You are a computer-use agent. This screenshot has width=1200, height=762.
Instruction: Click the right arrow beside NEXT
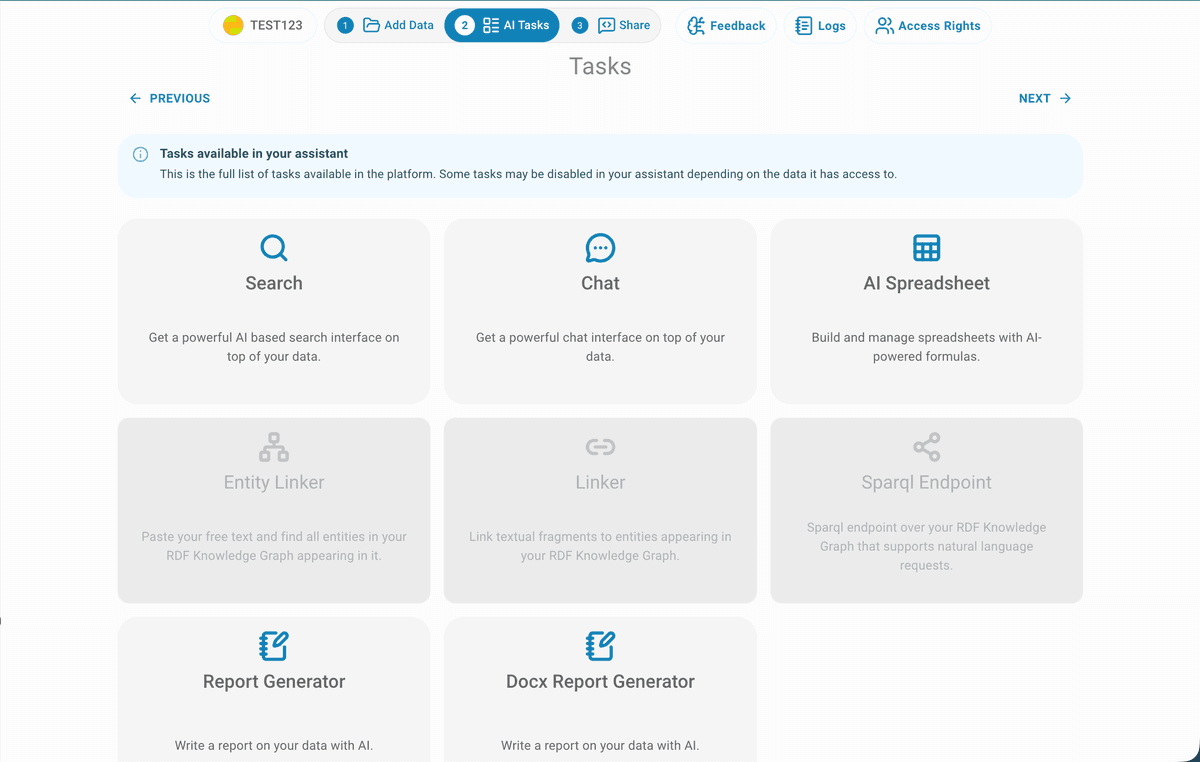1065,98
